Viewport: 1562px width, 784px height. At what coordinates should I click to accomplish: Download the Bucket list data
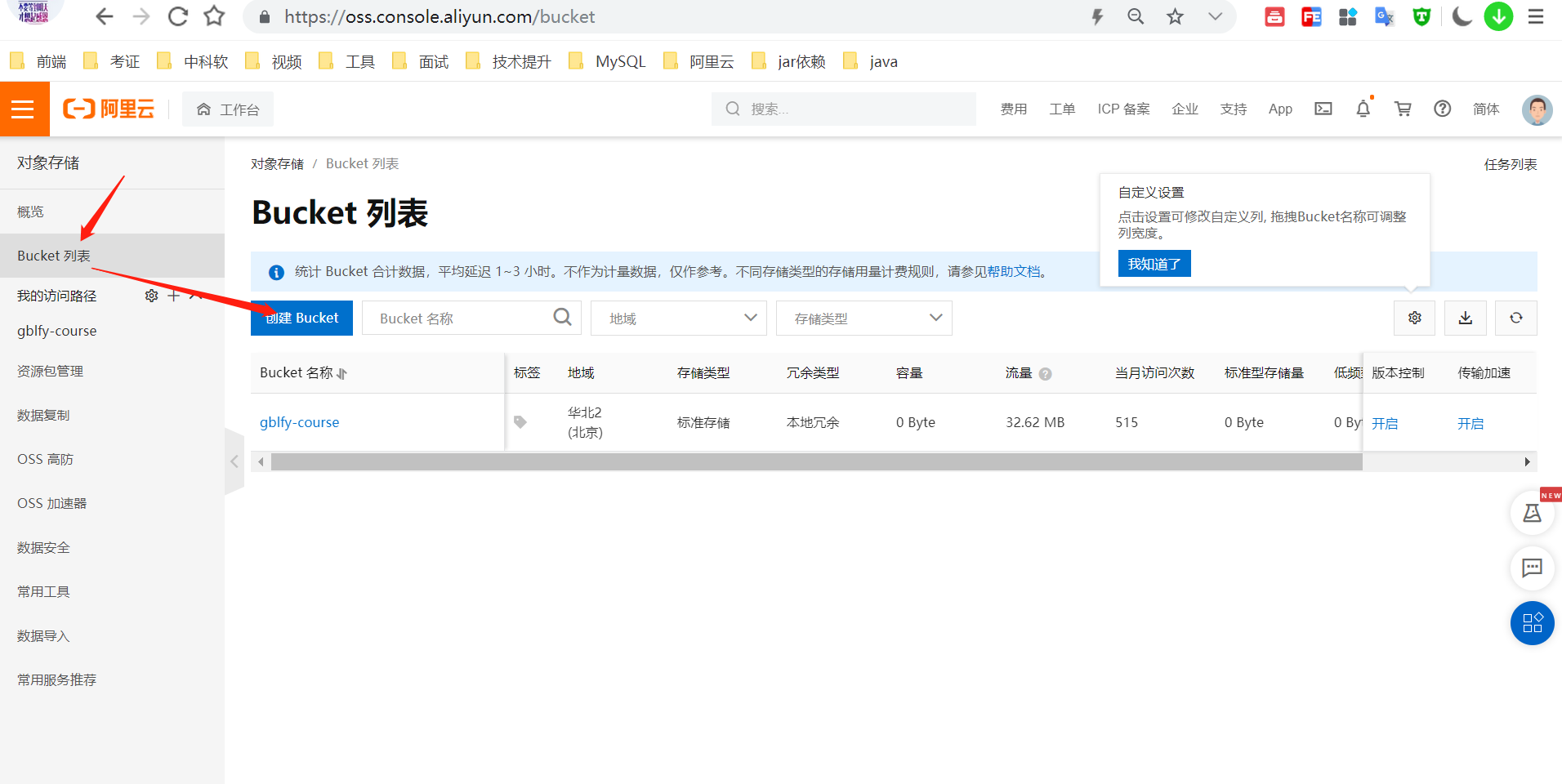1465,318
